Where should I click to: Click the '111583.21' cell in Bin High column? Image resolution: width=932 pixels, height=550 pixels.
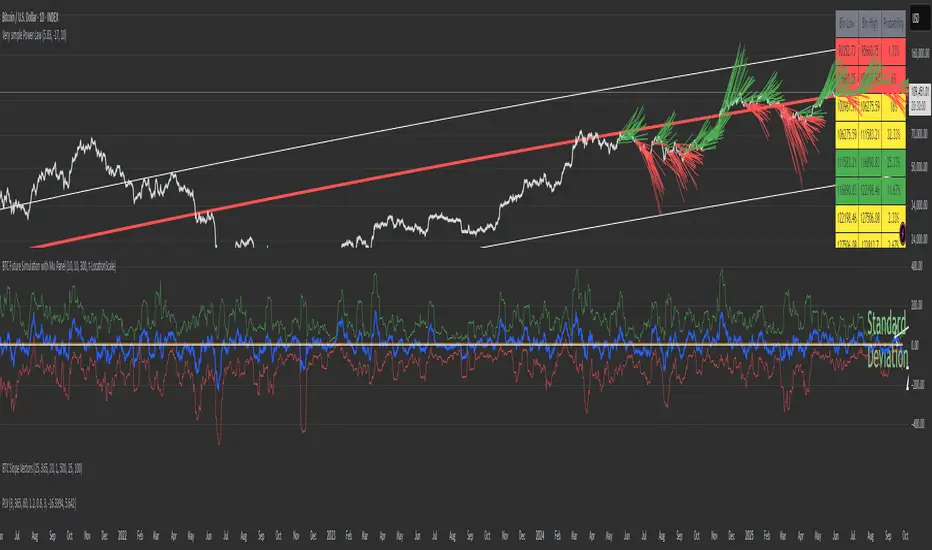click(x=870, y=135)
